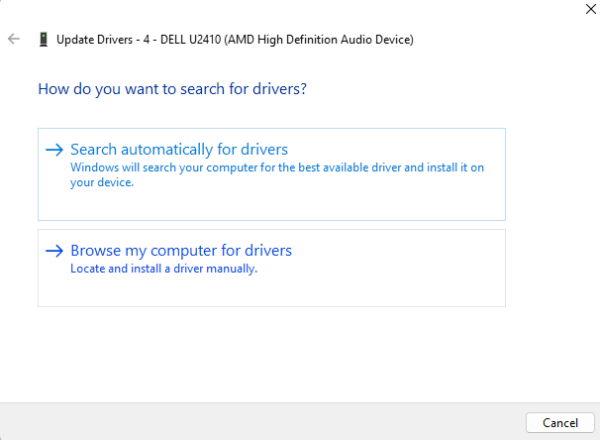The height and width of the screenshot is (440, 600).
Task: Click the arrow icon beside Browse my computer
Action: coord(54,251)
